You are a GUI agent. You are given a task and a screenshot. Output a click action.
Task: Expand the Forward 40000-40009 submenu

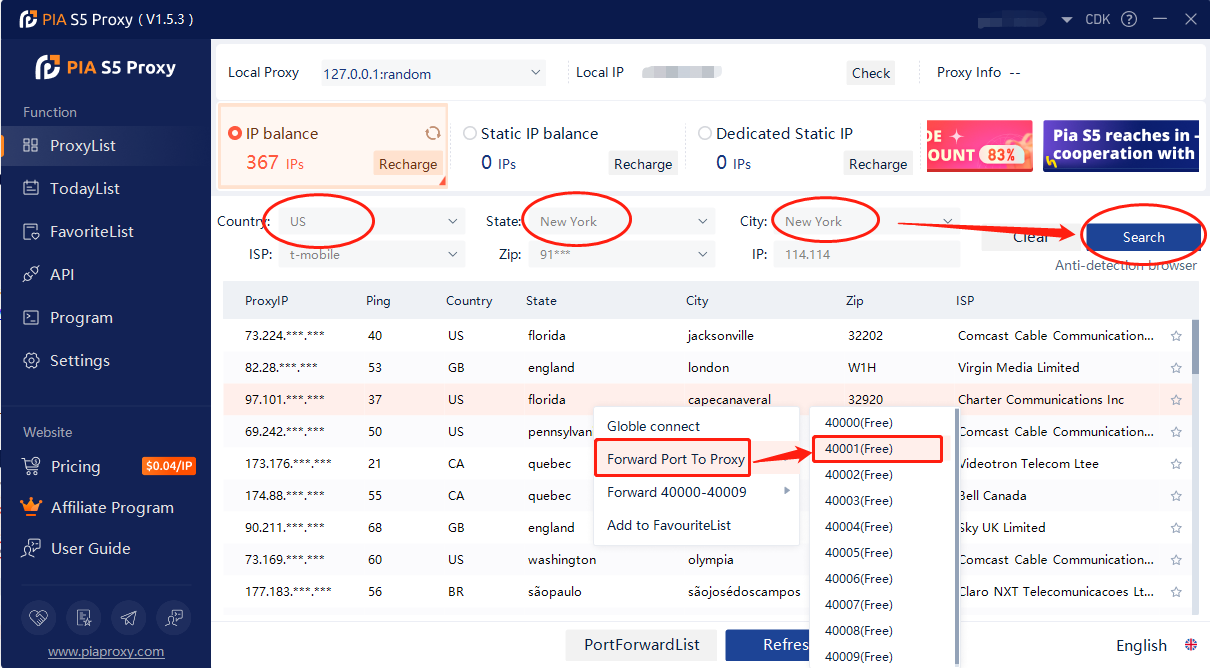click(697, 491)
